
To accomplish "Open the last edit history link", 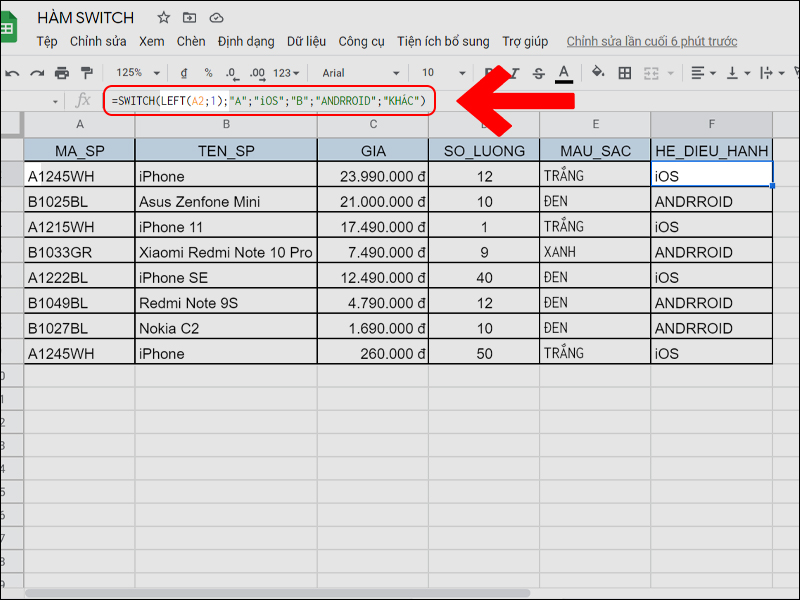I will pos(652,41).
